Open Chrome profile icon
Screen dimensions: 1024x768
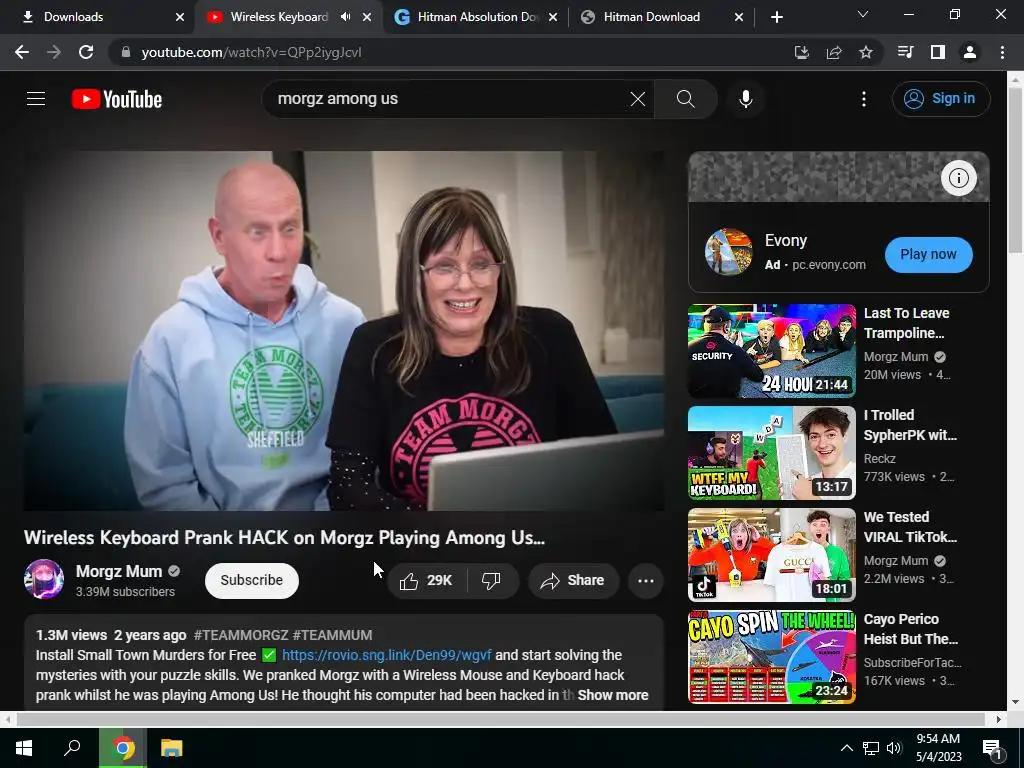(x=970, y=52)
